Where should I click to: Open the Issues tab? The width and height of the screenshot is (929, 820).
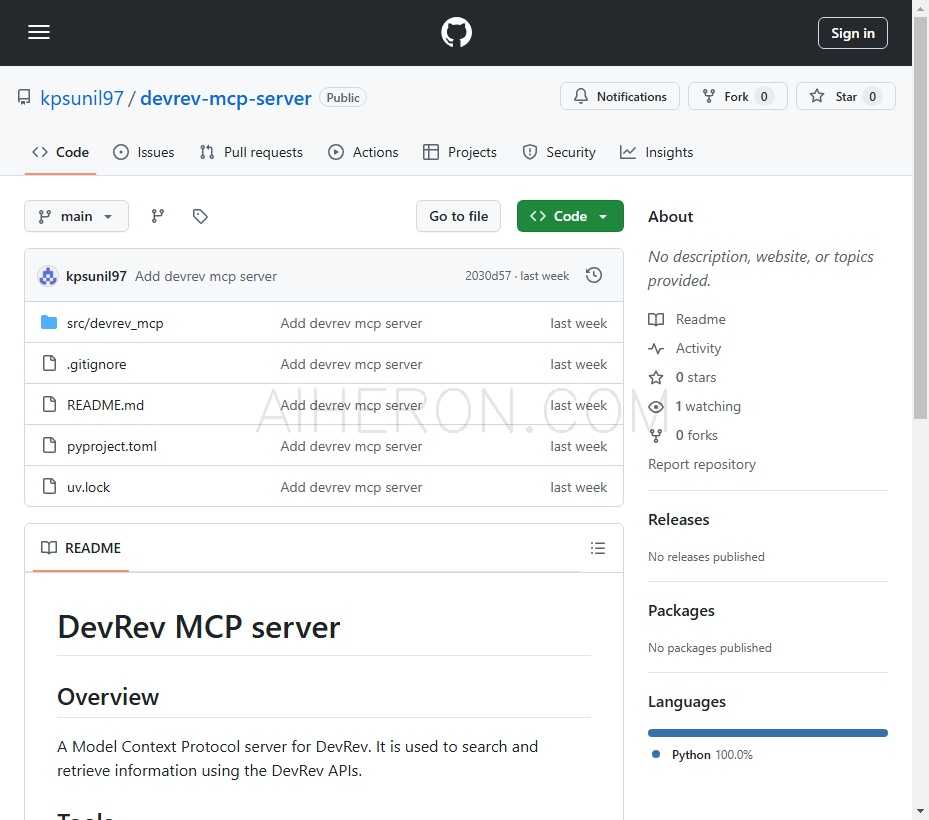point(144,152)
